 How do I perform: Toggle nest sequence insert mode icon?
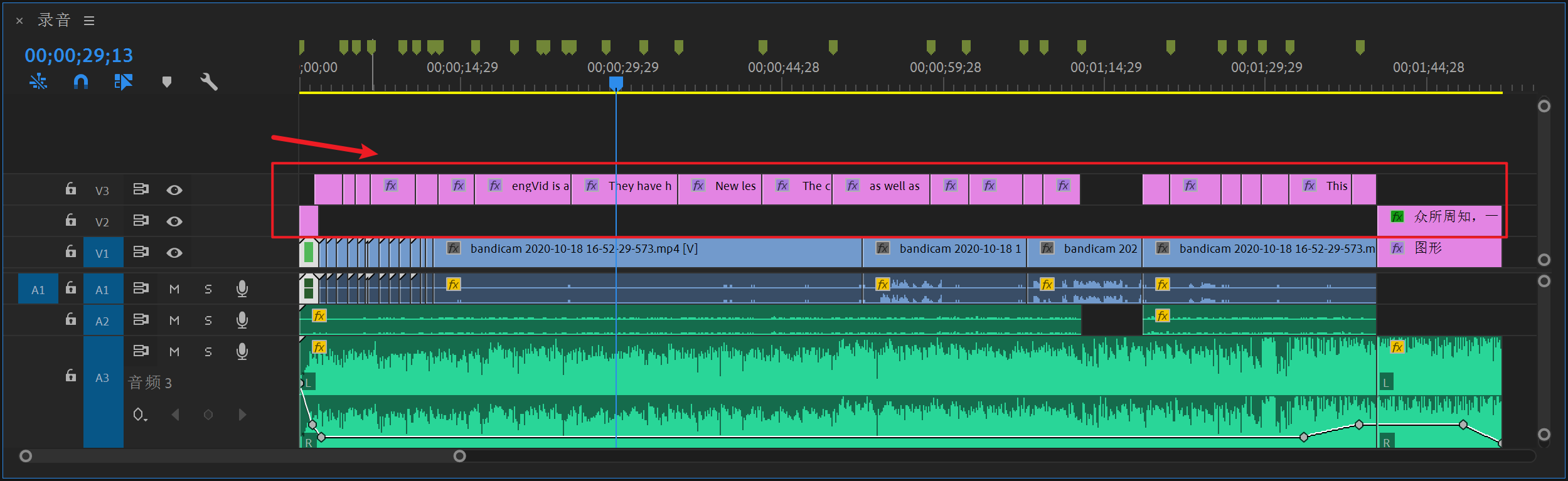tap(38, 82)
